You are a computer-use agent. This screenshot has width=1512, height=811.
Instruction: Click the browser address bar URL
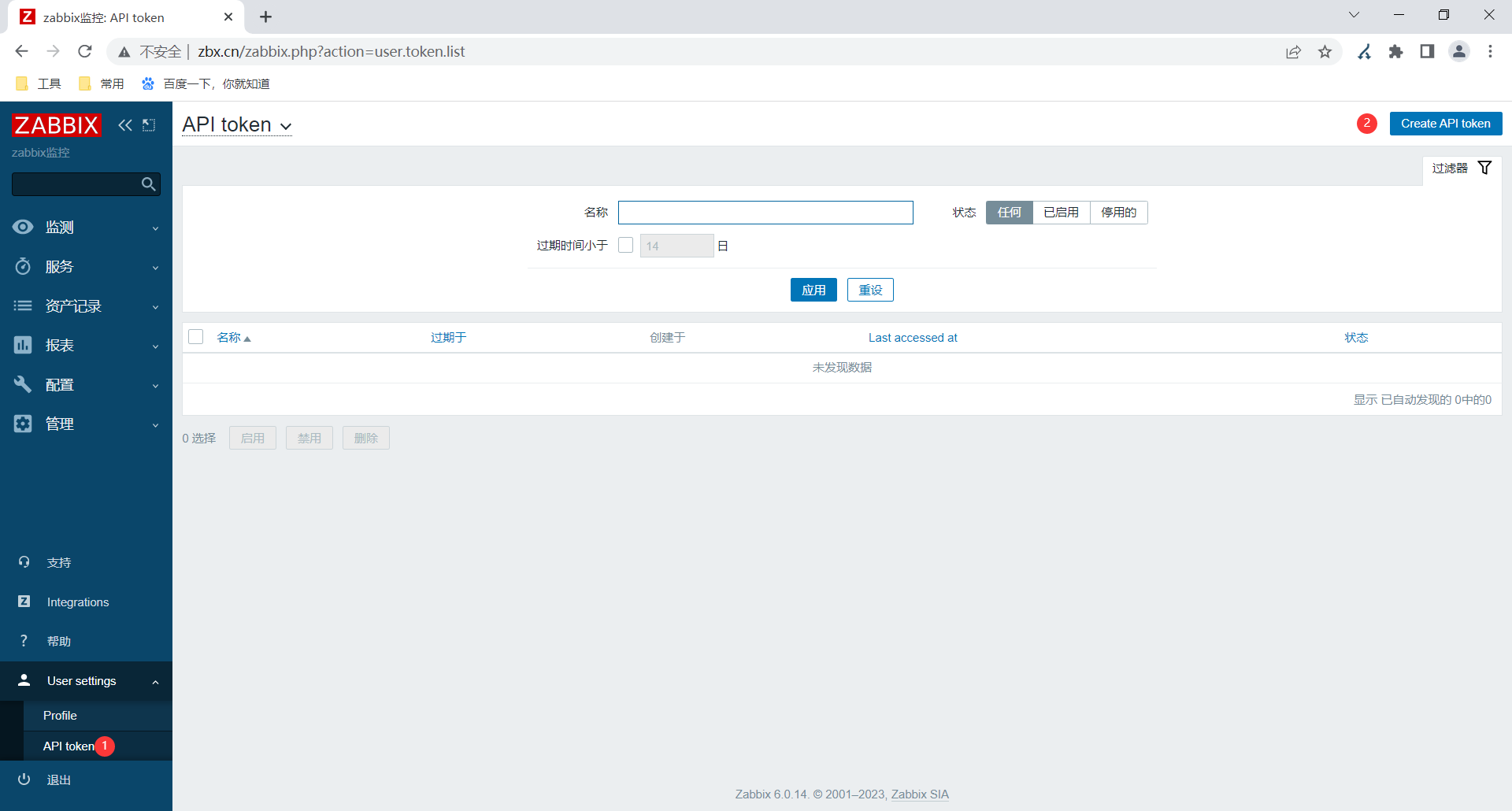(332, 52)
